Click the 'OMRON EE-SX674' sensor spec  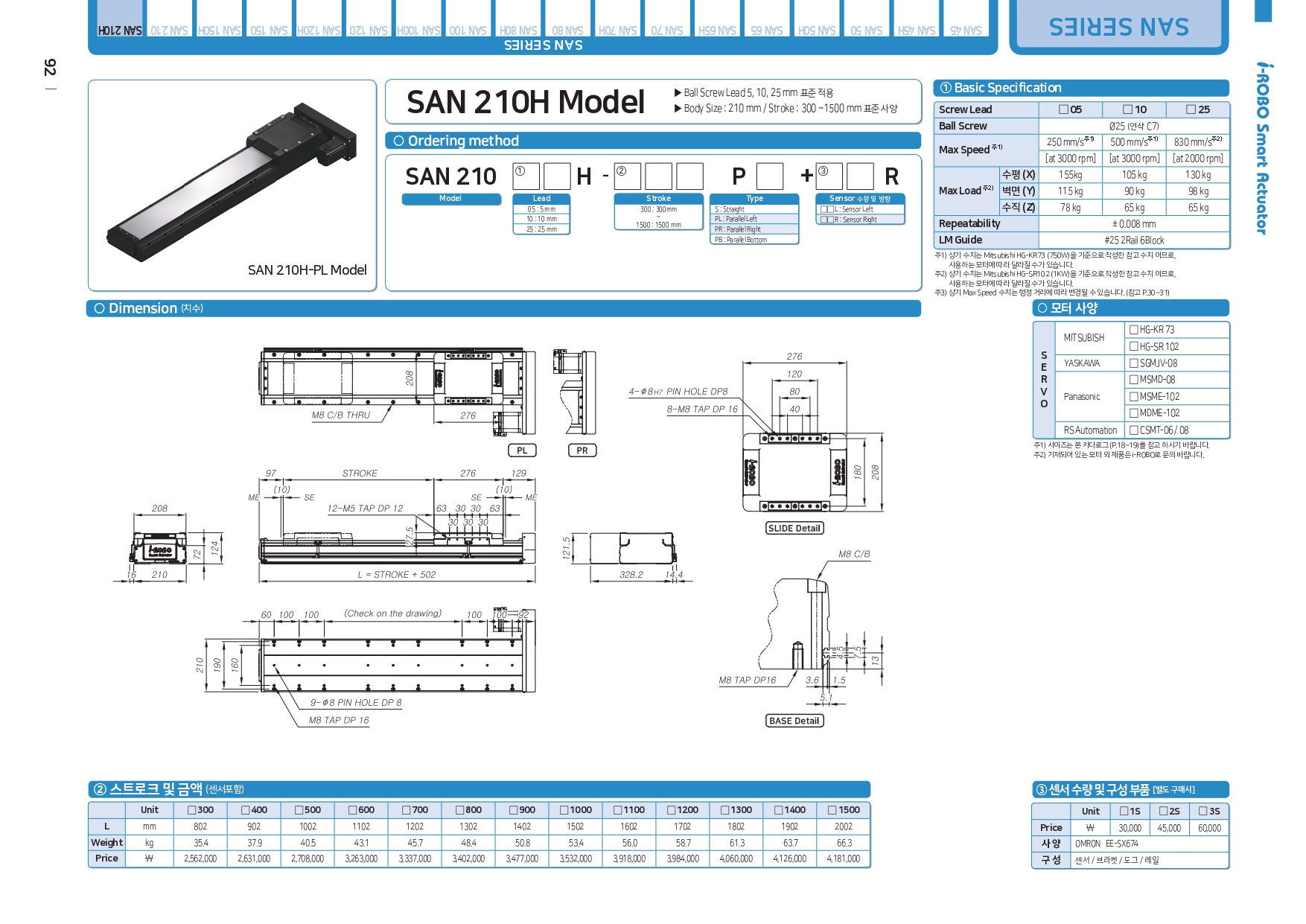(x=1106, y=844)
